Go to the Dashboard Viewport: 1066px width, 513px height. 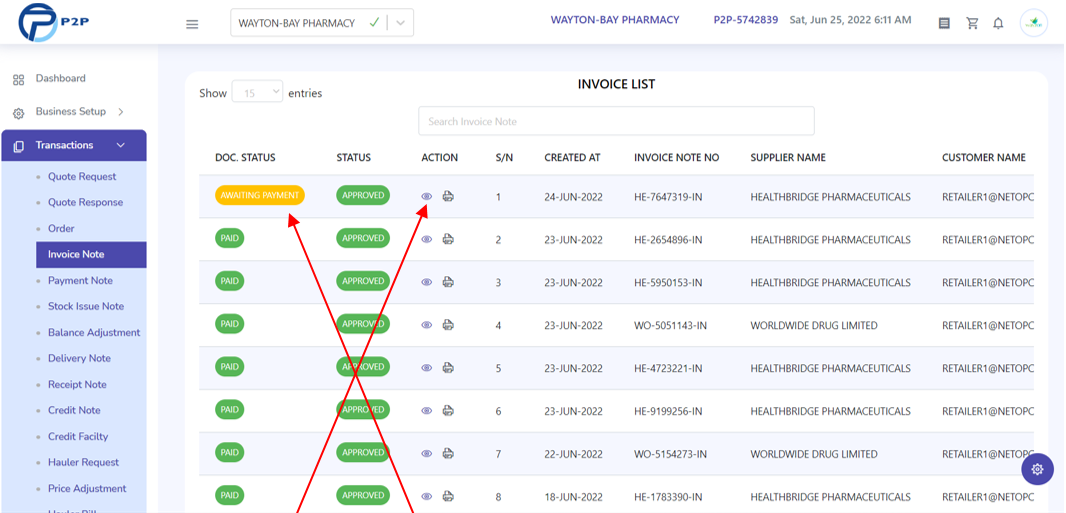pos(61,78)
